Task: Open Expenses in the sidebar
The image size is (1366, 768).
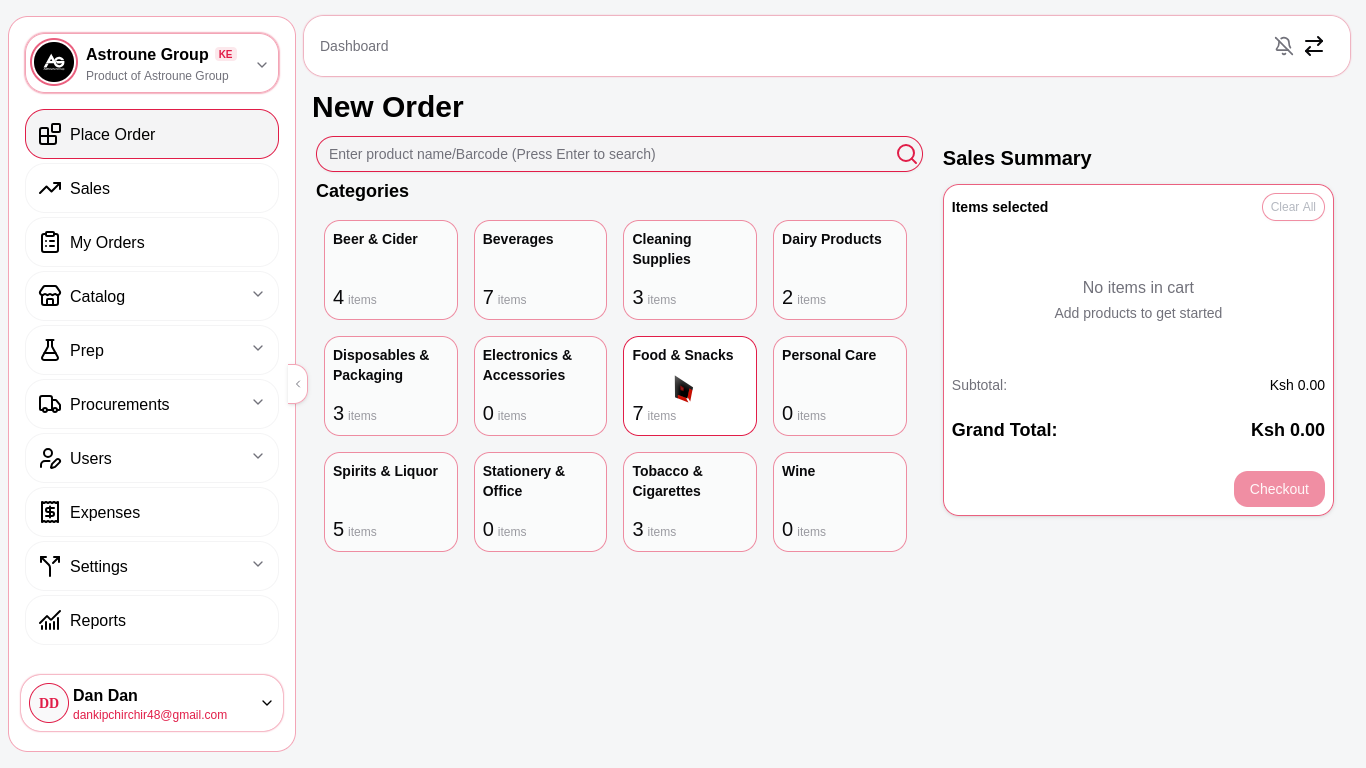Action: tap(152, 512)
